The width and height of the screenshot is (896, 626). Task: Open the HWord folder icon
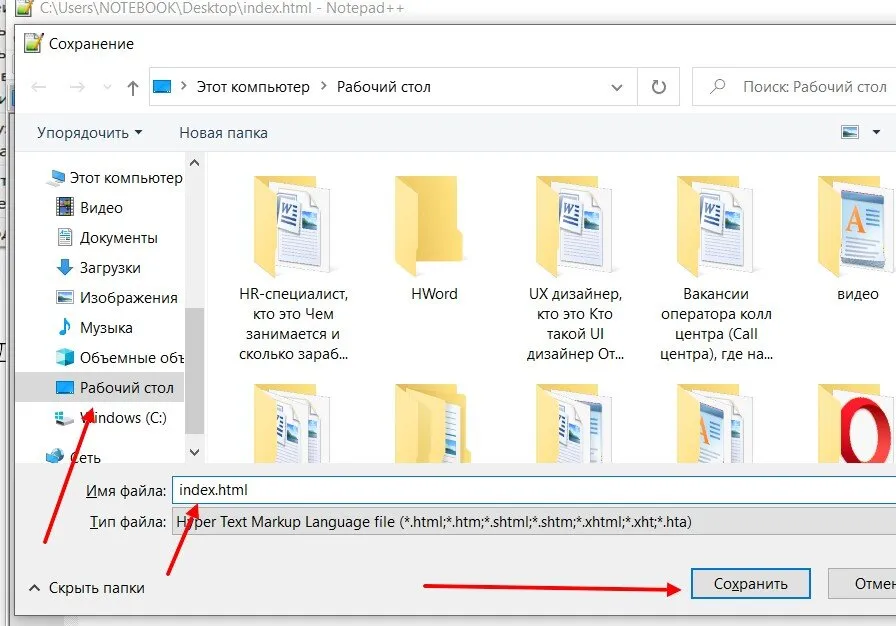click(x=429, y=226)
